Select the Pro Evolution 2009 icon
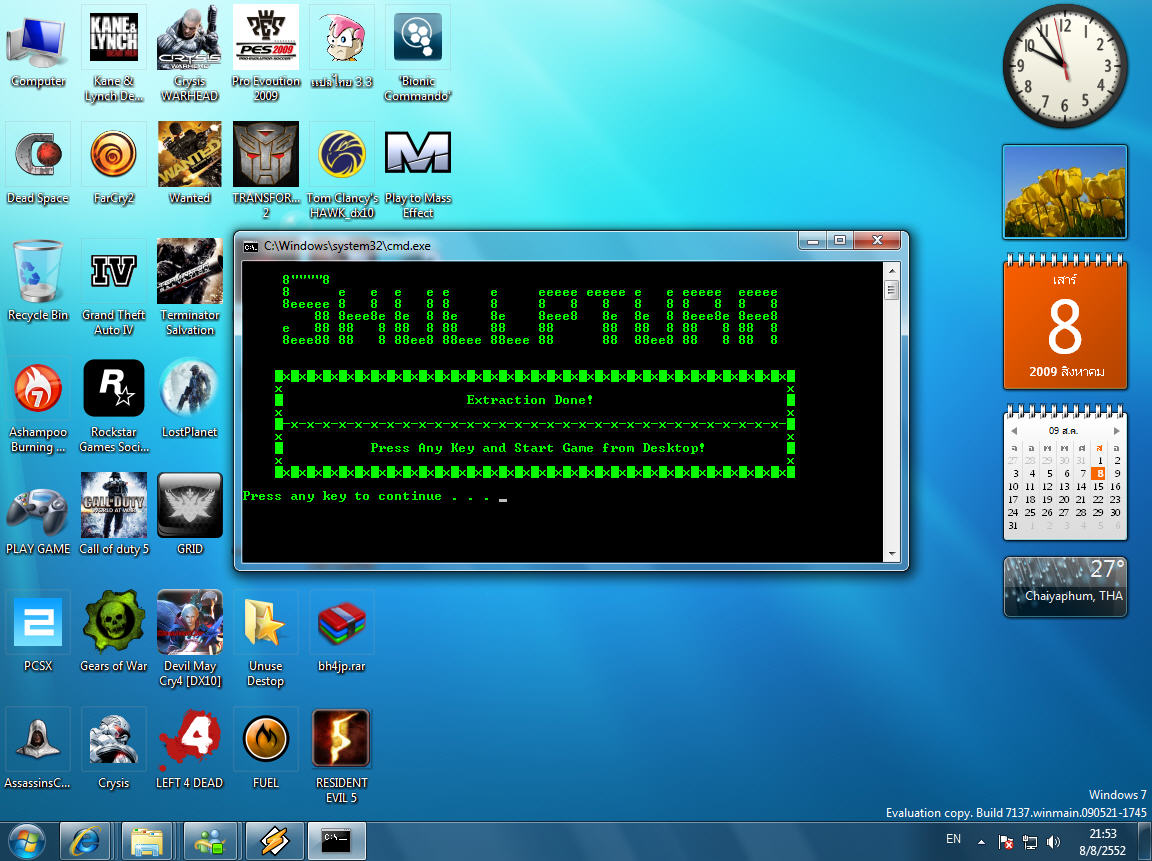Viewport: 1152px width, 861px height. click(x=266, y=53)
